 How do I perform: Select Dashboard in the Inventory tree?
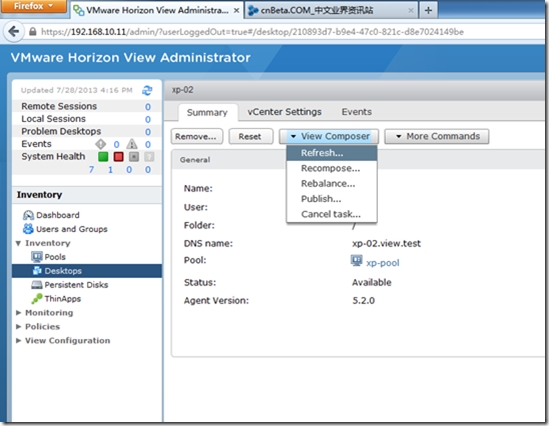click(58, 215)
